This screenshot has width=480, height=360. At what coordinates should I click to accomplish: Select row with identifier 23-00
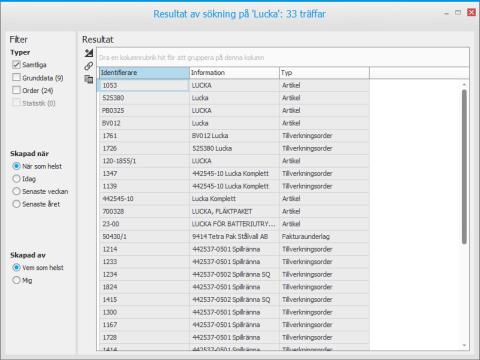[x=234, y=224]
